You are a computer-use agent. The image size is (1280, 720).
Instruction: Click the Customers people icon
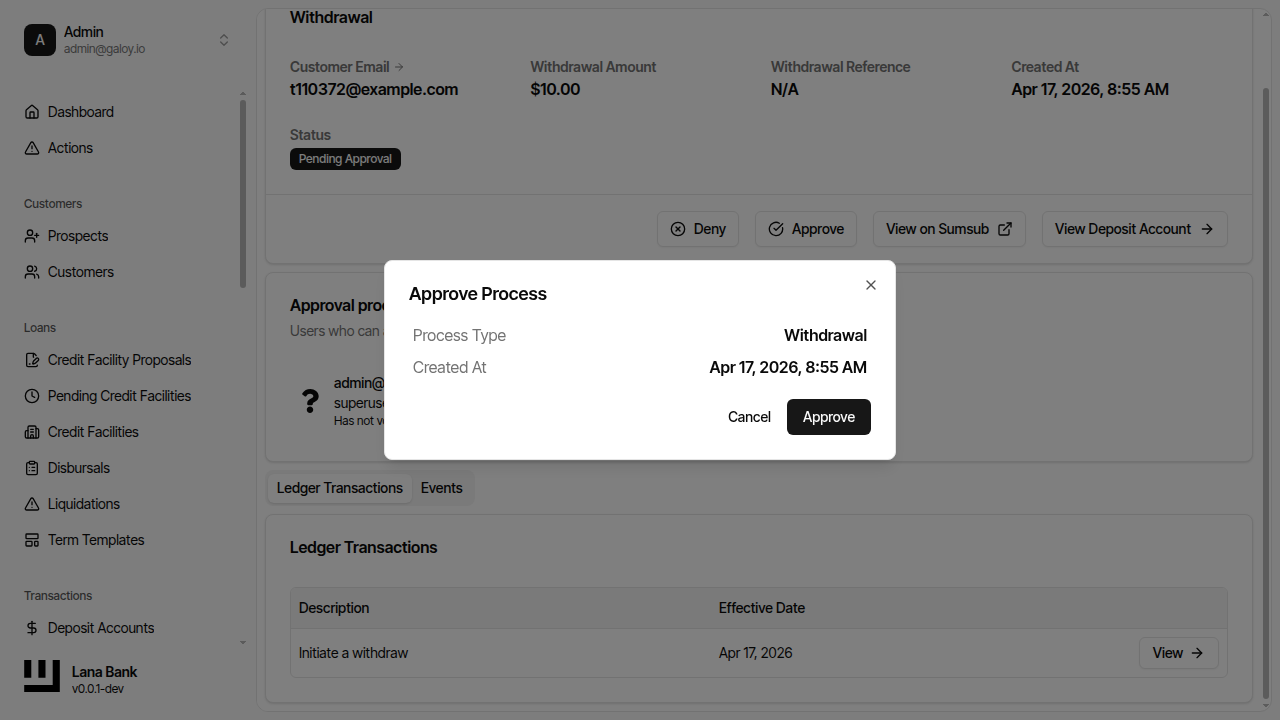(32, 272)
